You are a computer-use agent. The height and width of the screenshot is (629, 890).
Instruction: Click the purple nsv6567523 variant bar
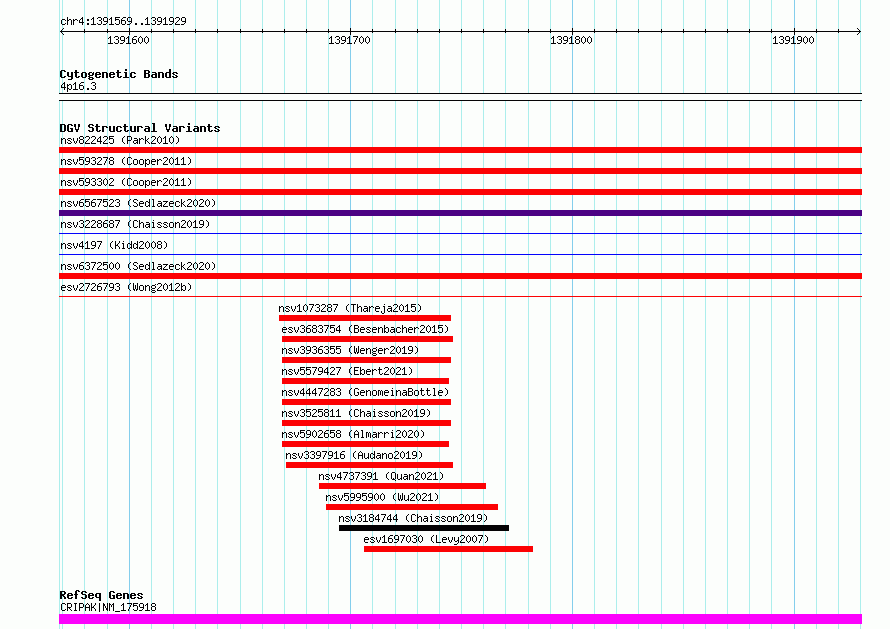click(460, 213)
